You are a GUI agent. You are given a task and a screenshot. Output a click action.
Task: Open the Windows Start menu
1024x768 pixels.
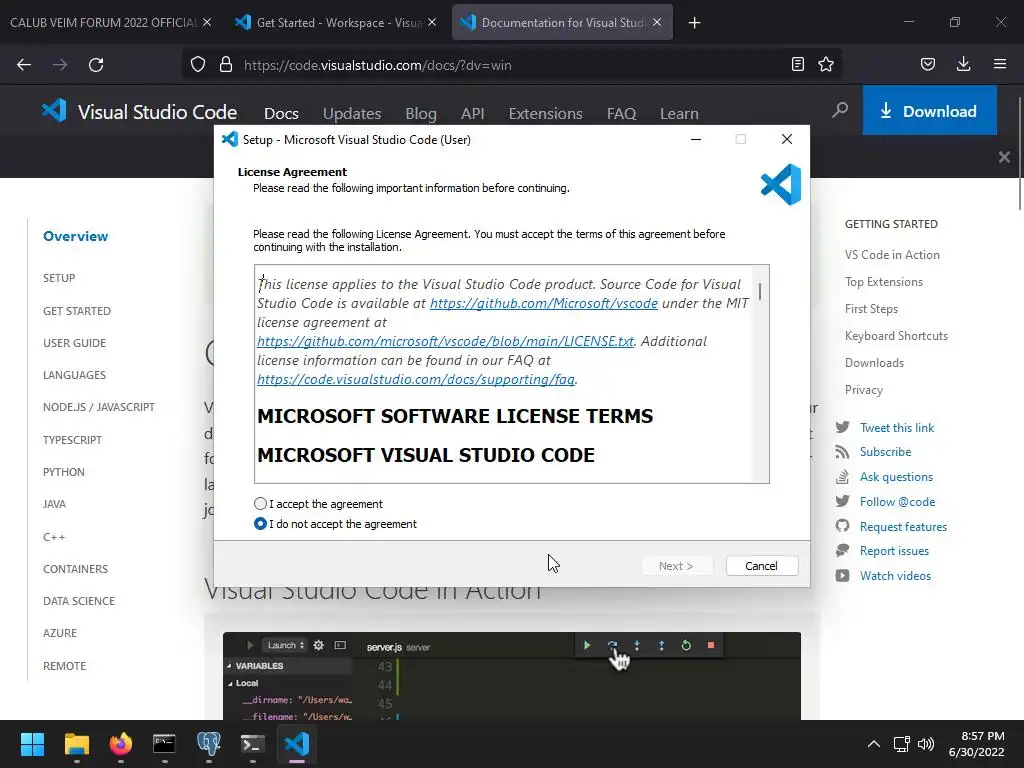(x=32, y=744)
